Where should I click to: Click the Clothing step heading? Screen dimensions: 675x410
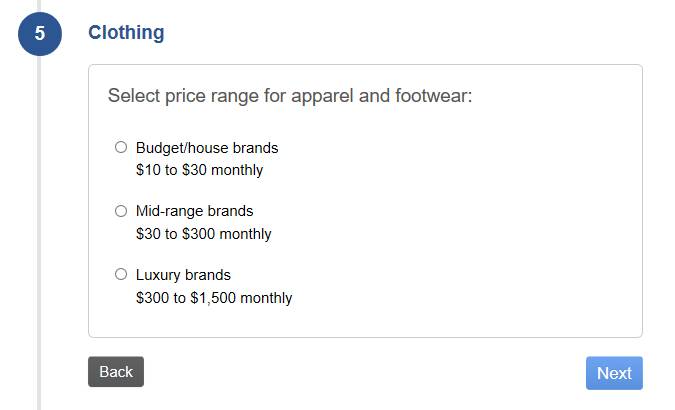(x=126, y=32)
